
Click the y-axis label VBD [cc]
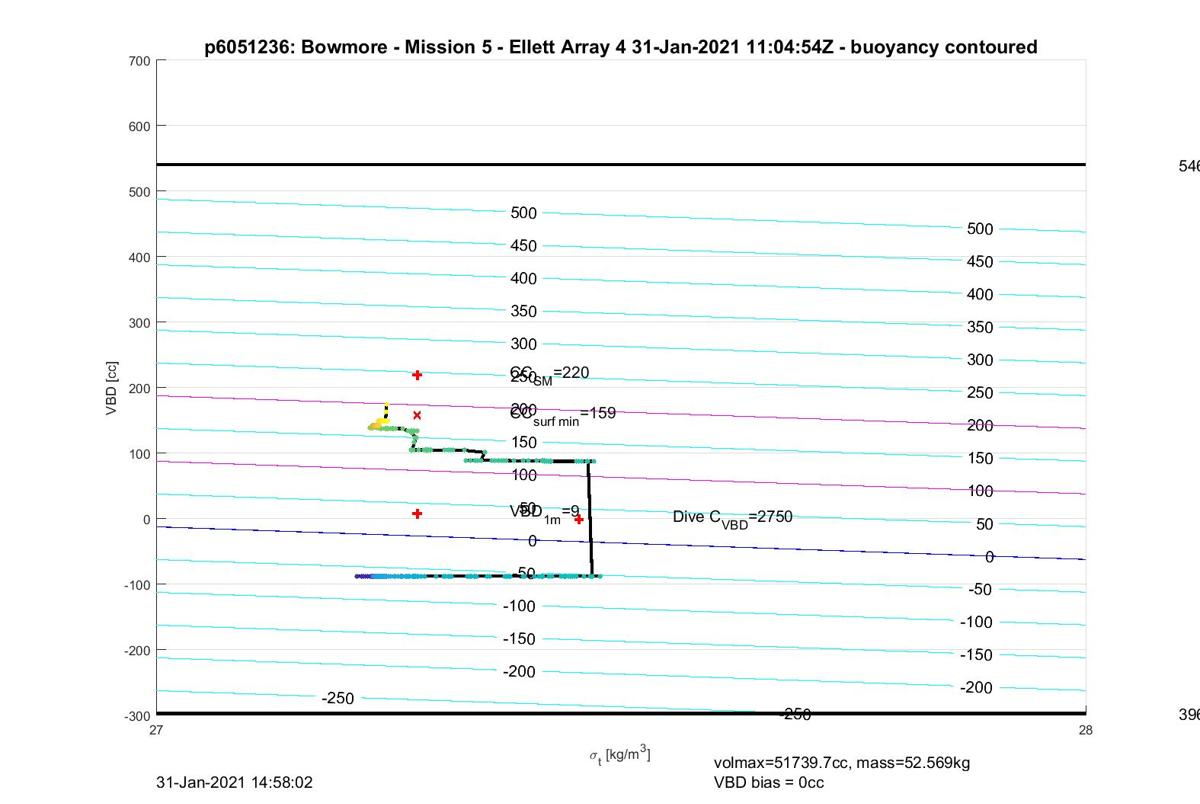(114, 386)
